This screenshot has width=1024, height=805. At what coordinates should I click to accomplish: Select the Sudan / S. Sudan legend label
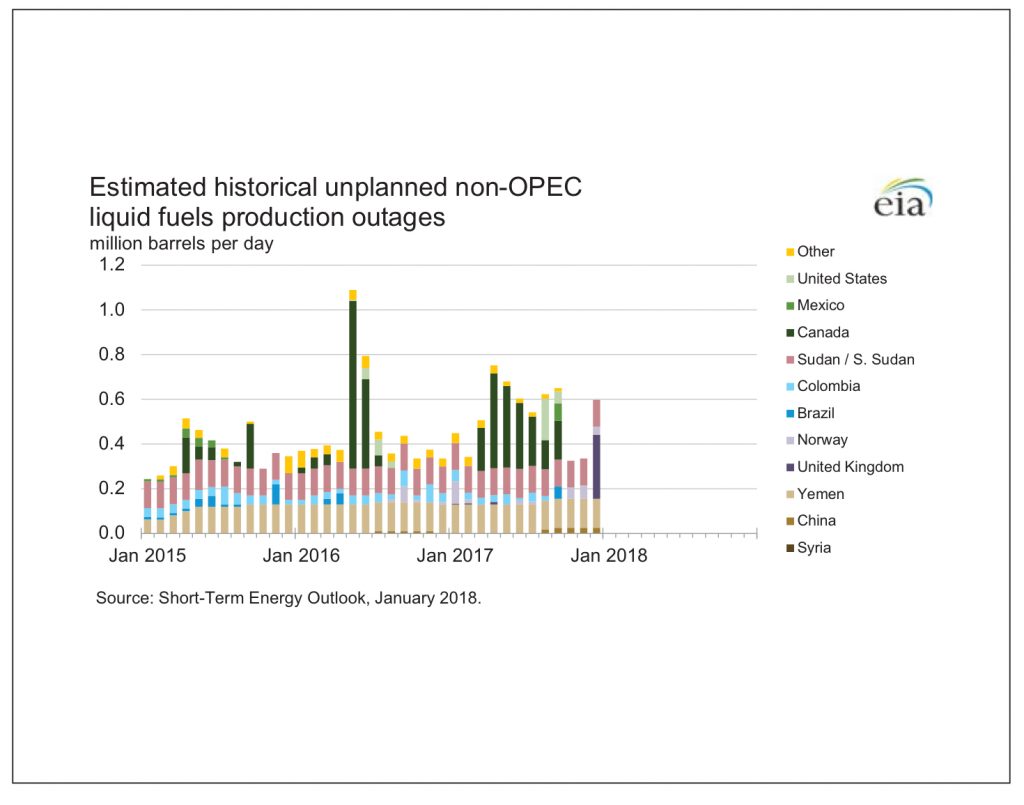[855, 360]
